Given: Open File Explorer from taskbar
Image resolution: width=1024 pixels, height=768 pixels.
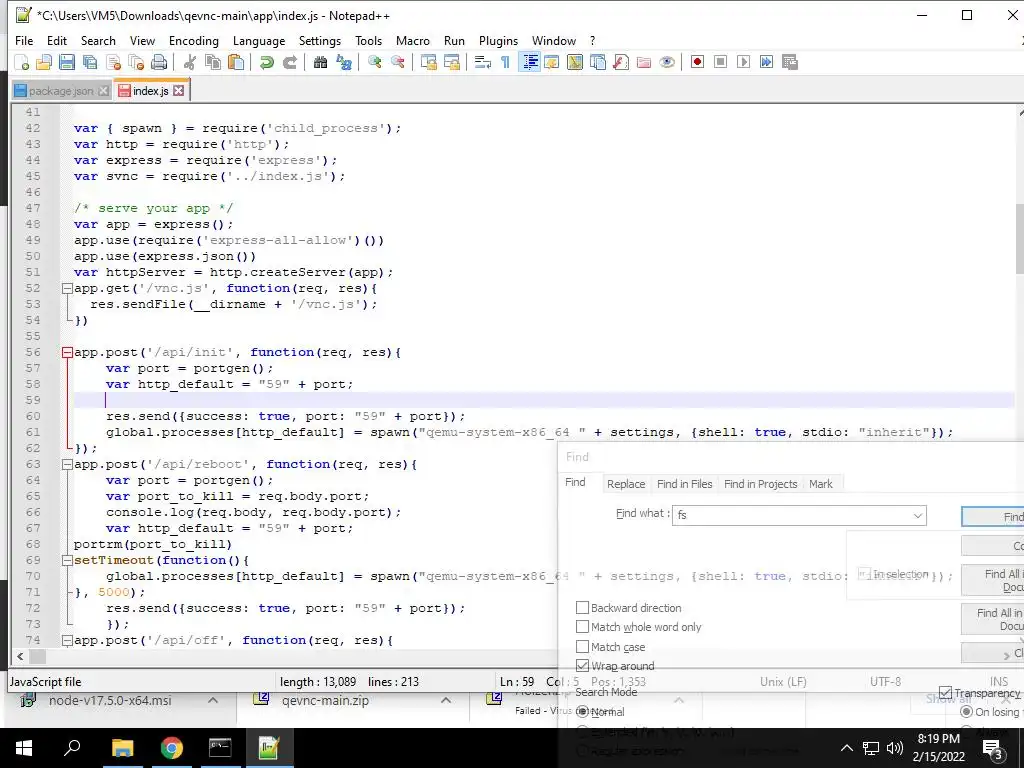Looking at the screenshot, I should coord(122,748).
